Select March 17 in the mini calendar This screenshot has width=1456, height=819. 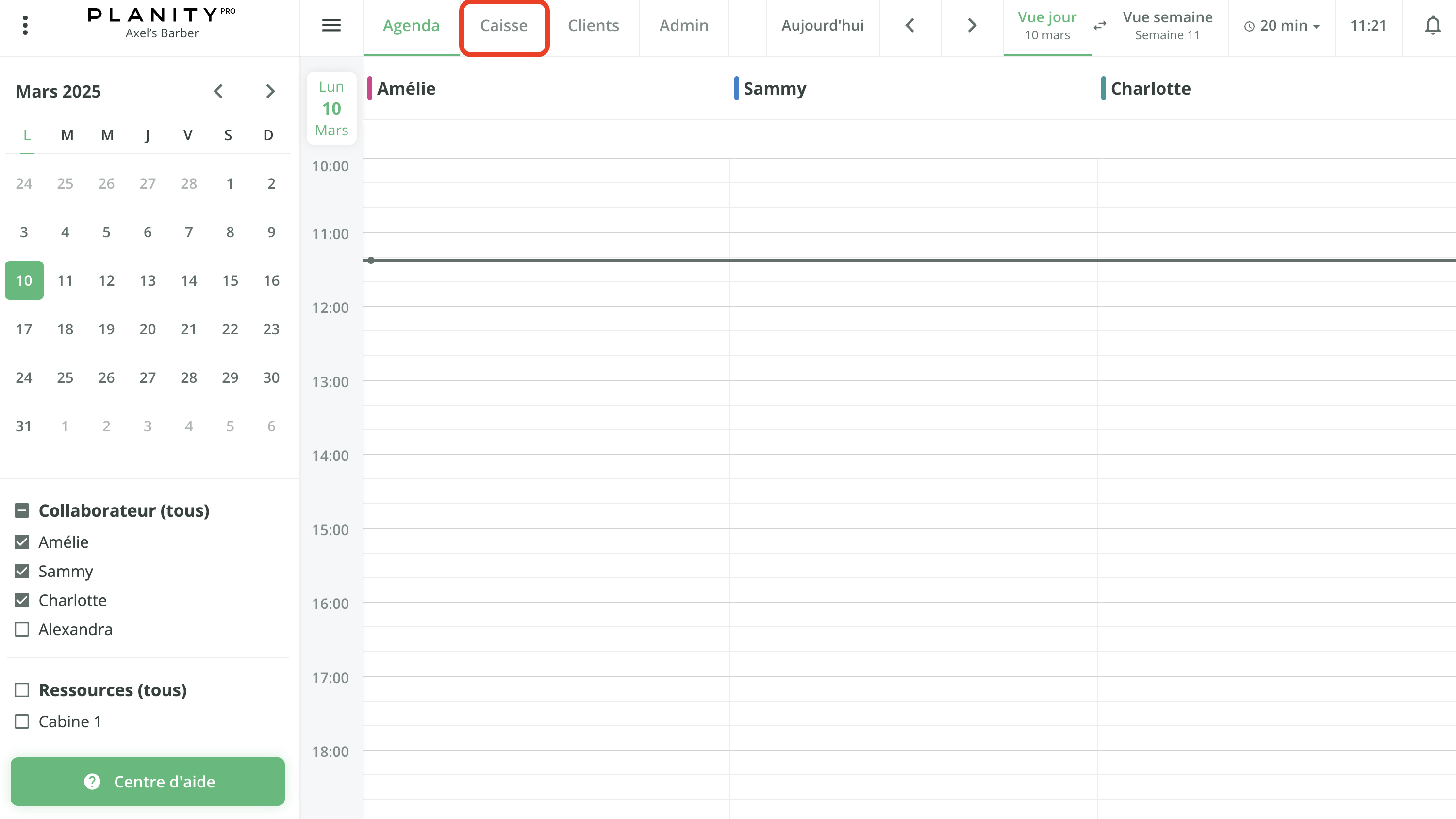coord(24,328)
